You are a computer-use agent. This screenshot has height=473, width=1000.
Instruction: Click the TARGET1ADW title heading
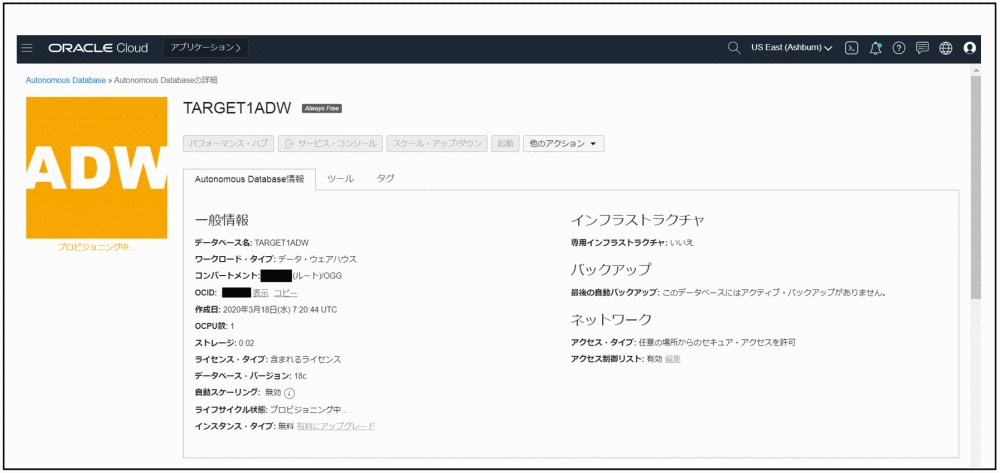pyautogui.click(x=238, y=108)
